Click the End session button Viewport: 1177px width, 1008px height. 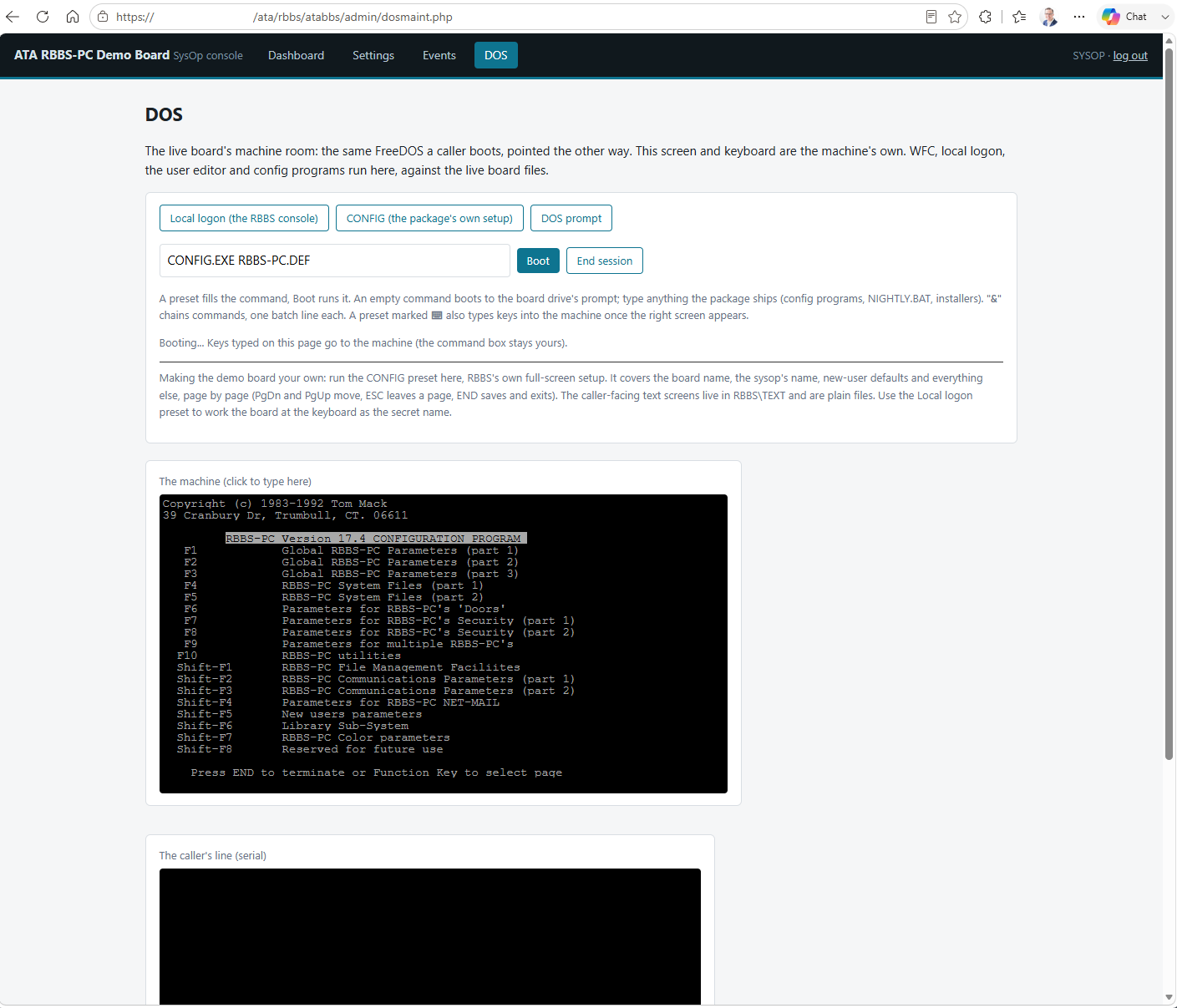(605, 261)
